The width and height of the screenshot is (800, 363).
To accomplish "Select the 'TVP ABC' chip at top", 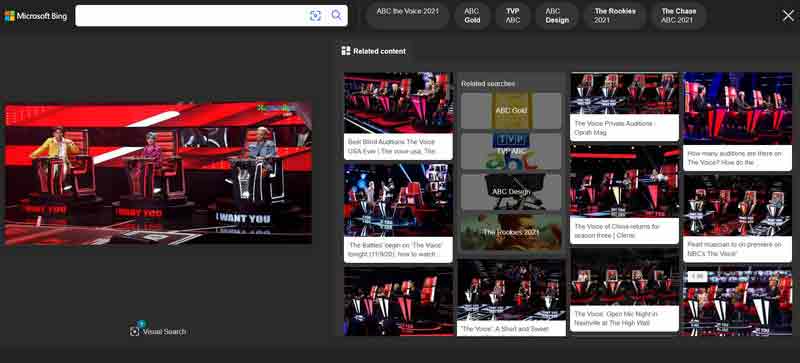I will (x=513, y=15).
